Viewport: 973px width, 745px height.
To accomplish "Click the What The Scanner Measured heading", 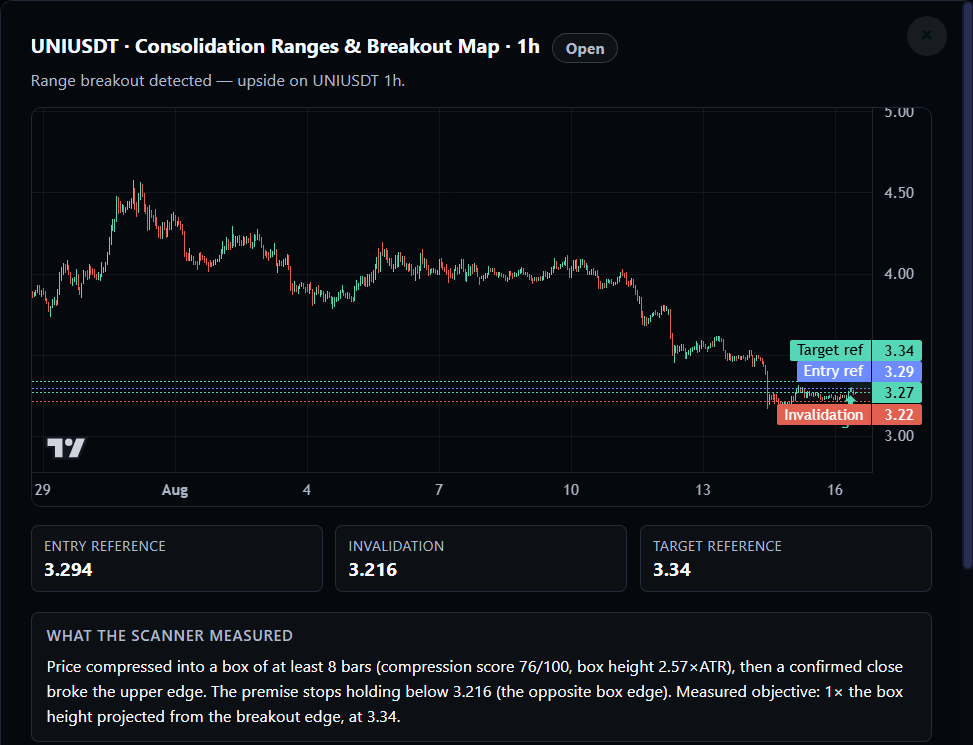I will [169, 636].
